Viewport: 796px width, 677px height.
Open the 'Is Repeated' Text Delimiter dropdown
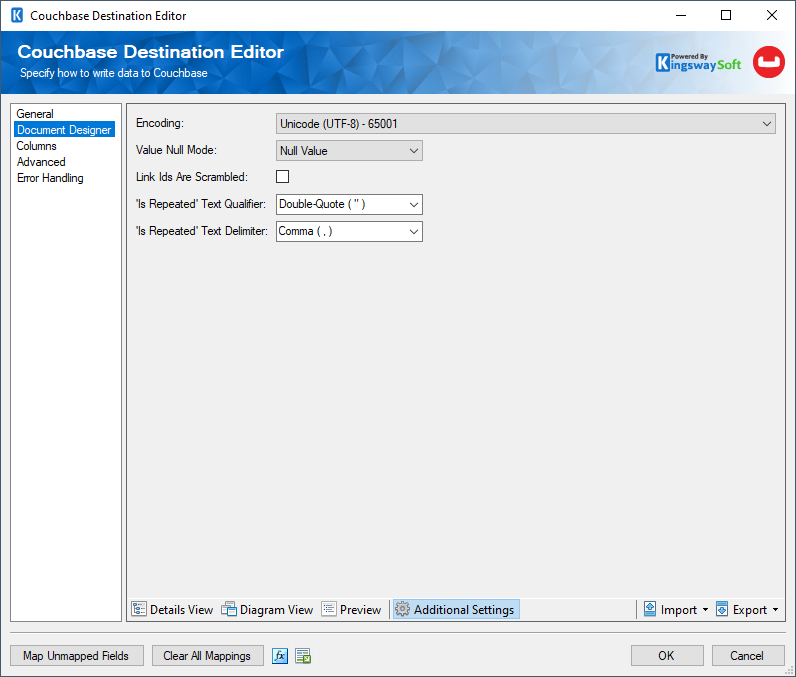[349, 231]
